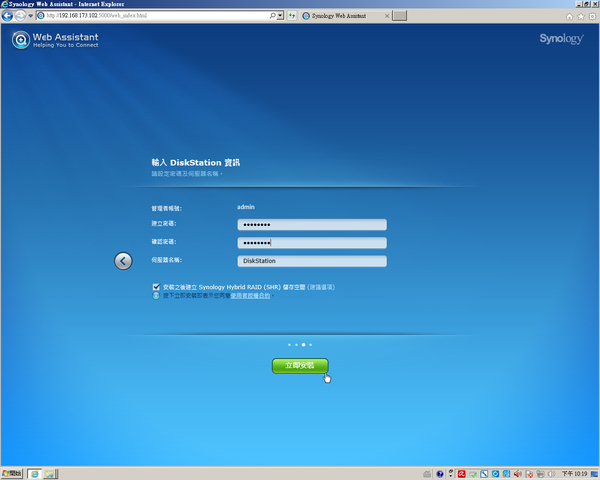The width and height of the screenshot is (600, 480).
Task: Go back with the round left-arrow button
Action: (x=123, y=261)
